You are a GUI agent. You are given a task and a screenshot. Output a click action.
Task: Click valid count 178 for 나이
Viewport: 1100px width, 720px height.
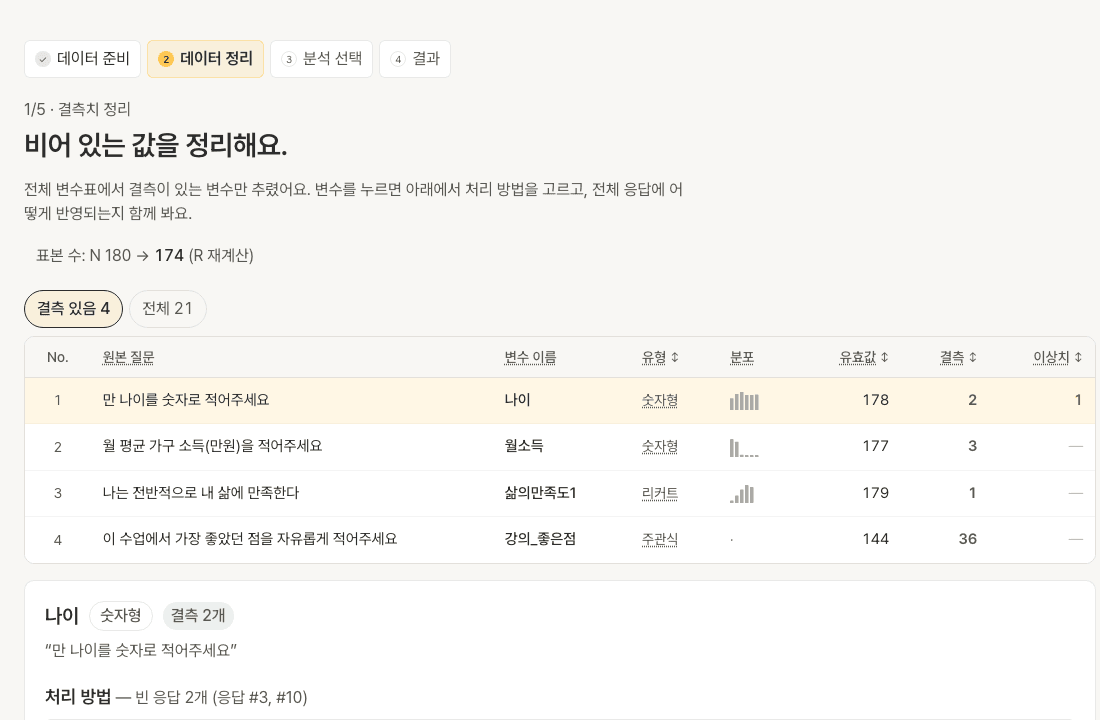(x=876, y=400)
